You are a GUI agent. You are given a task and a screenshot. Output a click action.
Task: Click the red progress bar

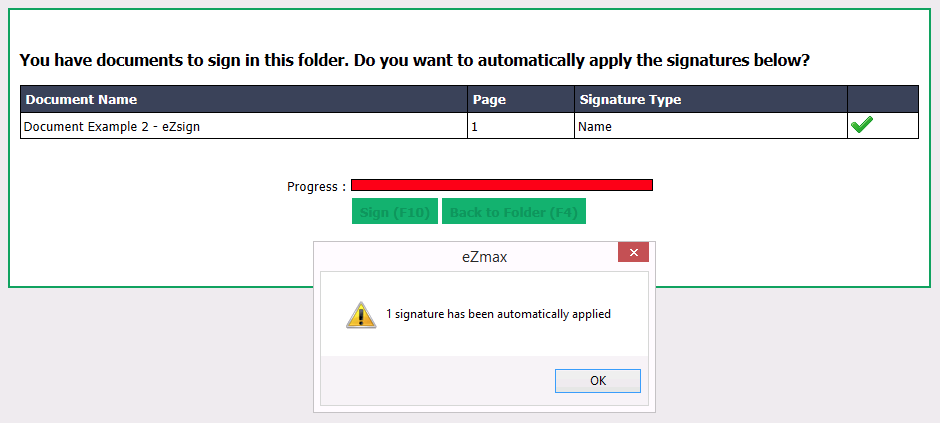[502, 185]
